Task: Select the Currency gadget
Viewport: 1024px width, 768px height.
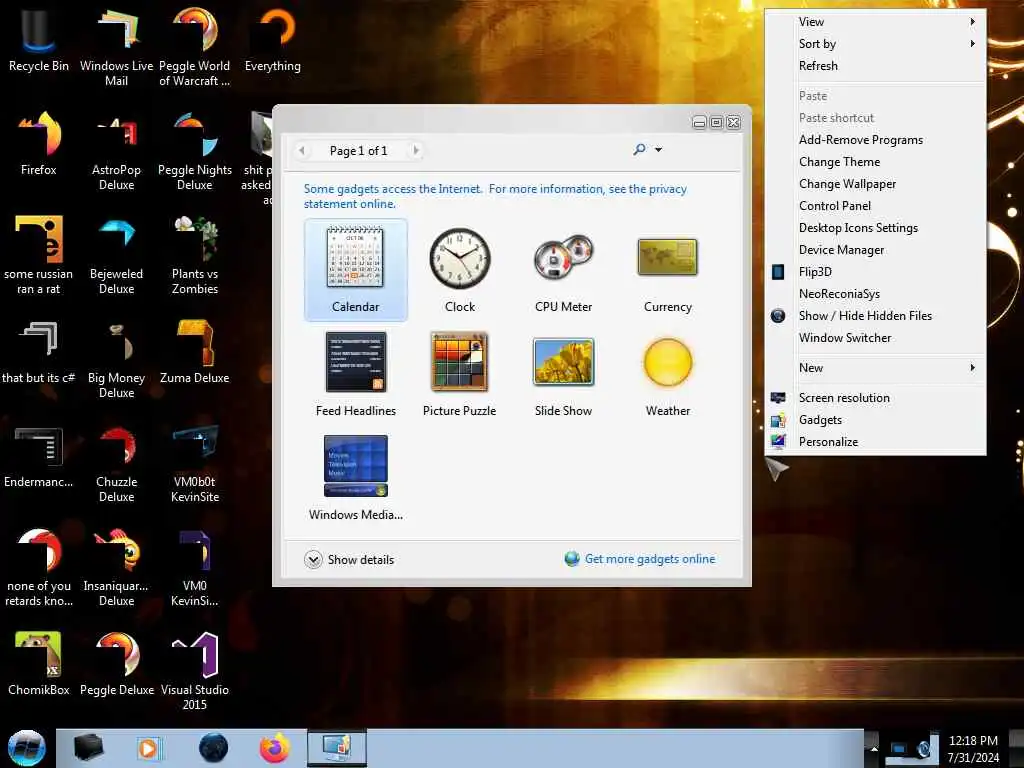Action: (x=667, y=270)
